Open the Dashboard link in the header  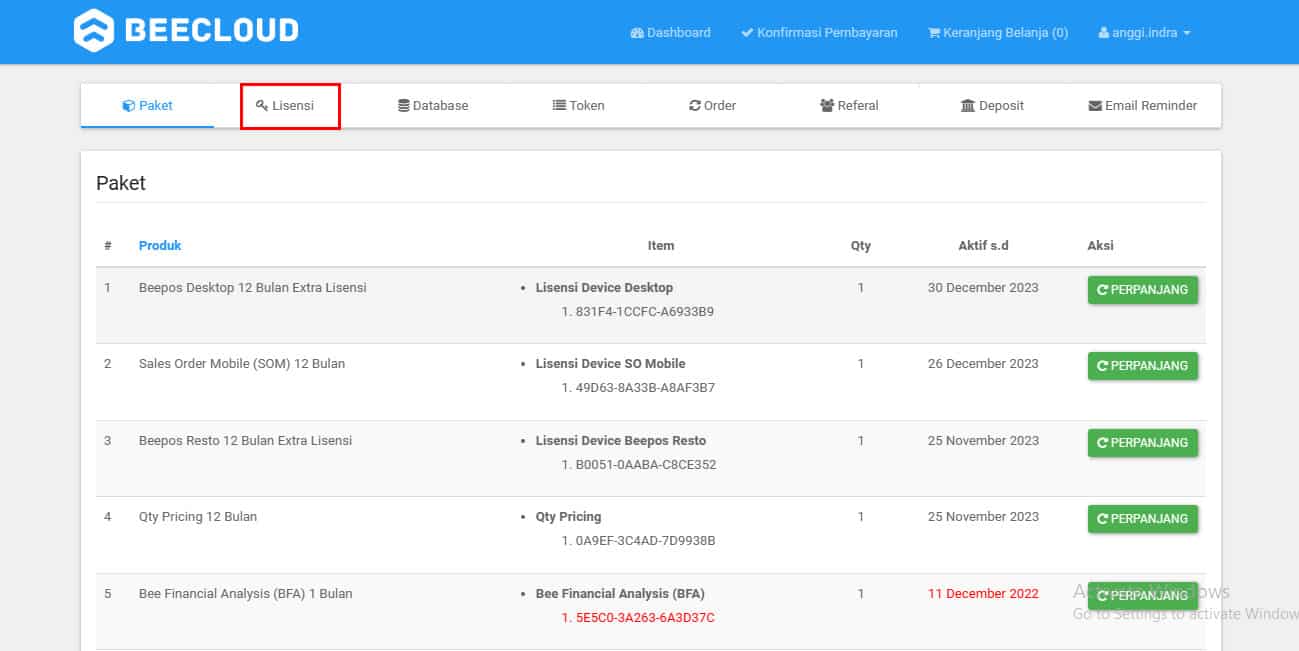(670, 32)
